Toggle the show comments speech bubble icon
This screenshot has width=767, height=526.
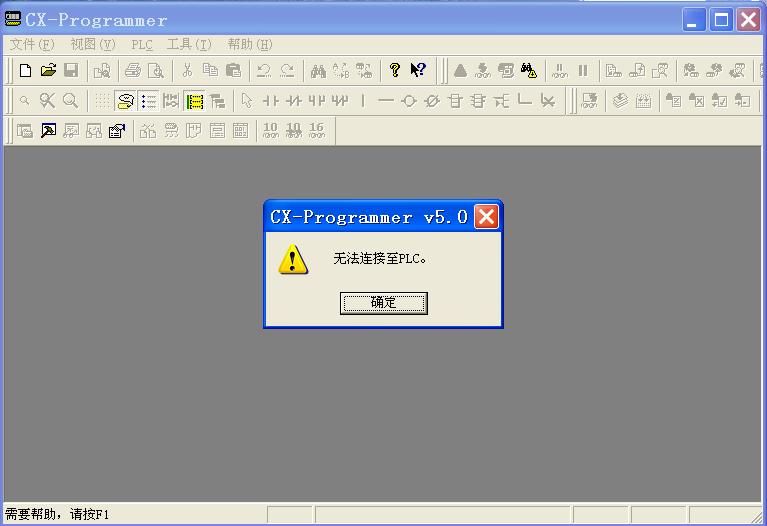(125, 101)
